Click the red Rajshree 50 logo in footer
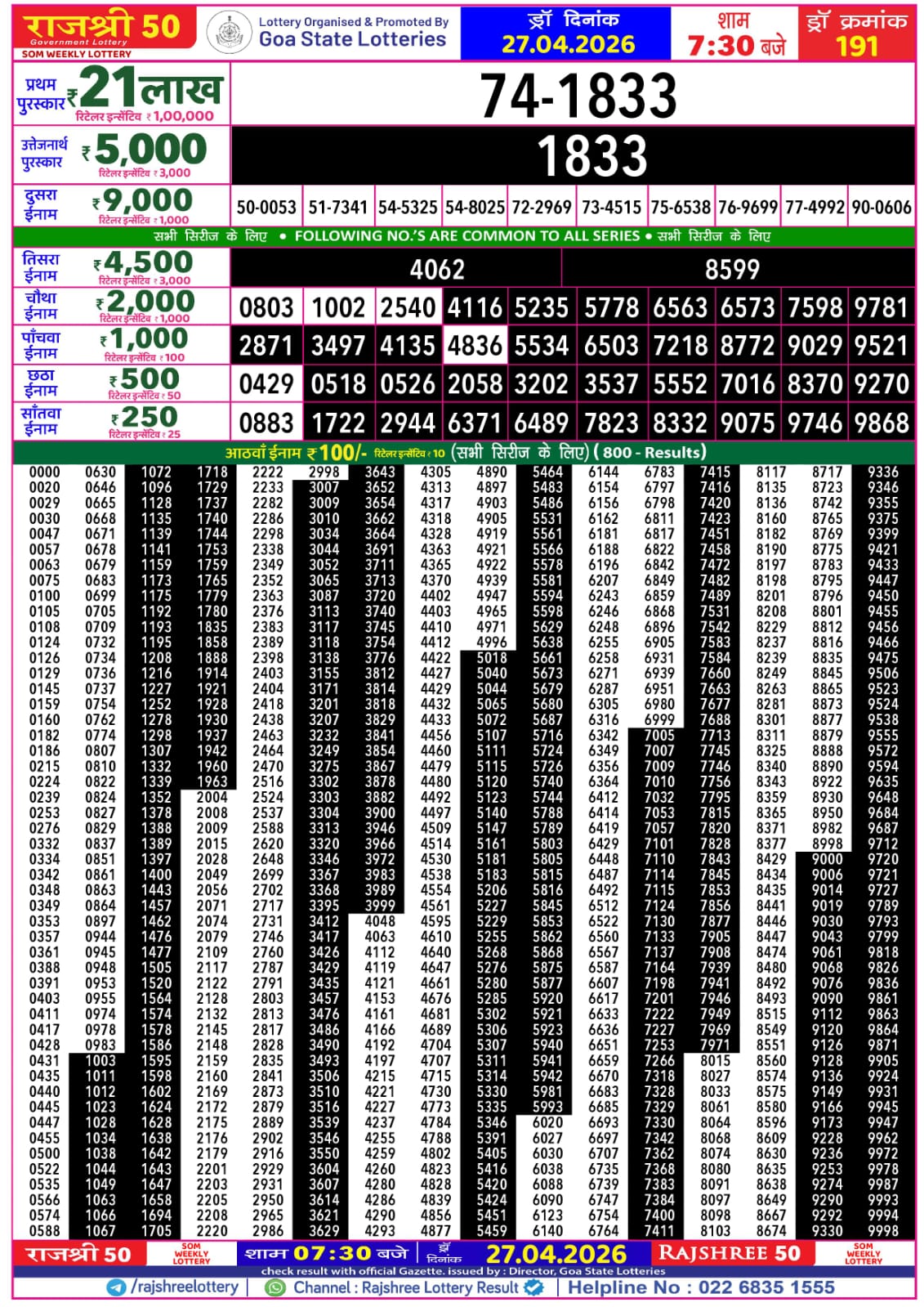This screenshot has height=1307, width=924. pos(78,1254)
